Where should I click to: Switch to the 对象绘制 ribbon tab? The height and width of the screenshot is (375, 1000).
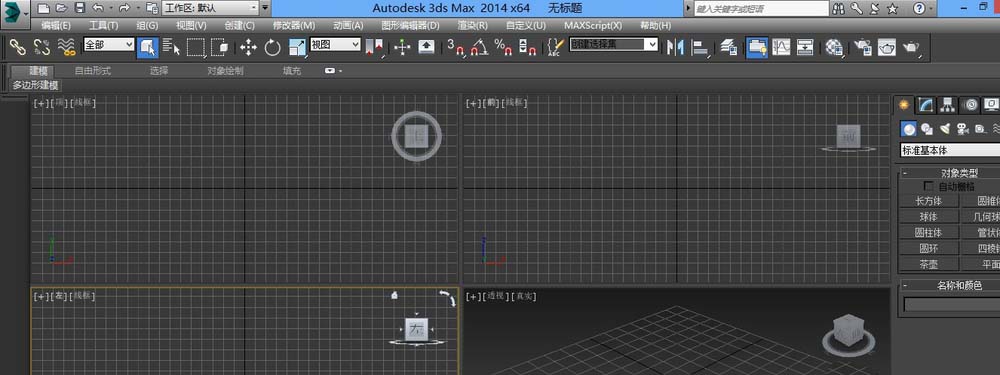(225, 71)
